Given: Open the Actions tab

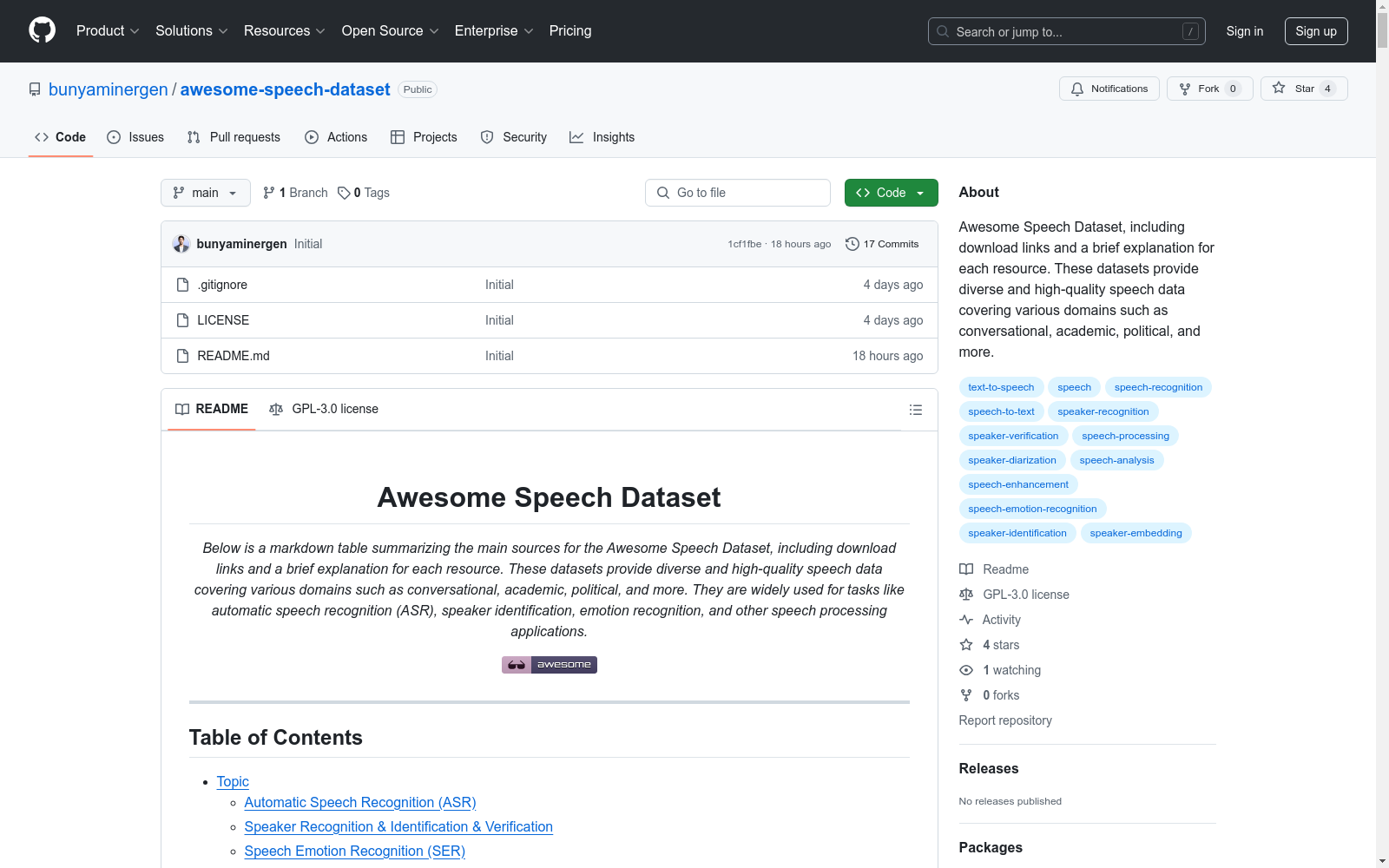Looking at the screenshot, I should click(336, 137).
